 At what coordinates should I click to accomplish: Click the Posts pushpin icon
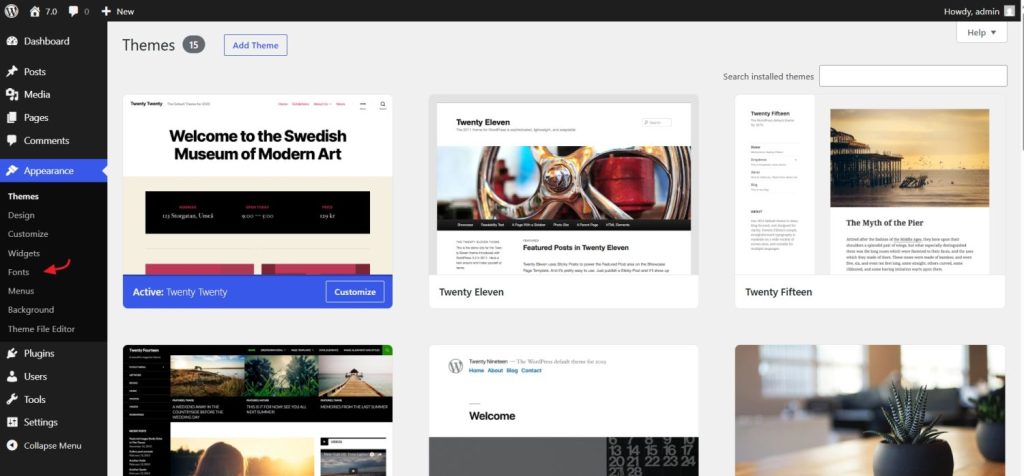pos(12,72)
